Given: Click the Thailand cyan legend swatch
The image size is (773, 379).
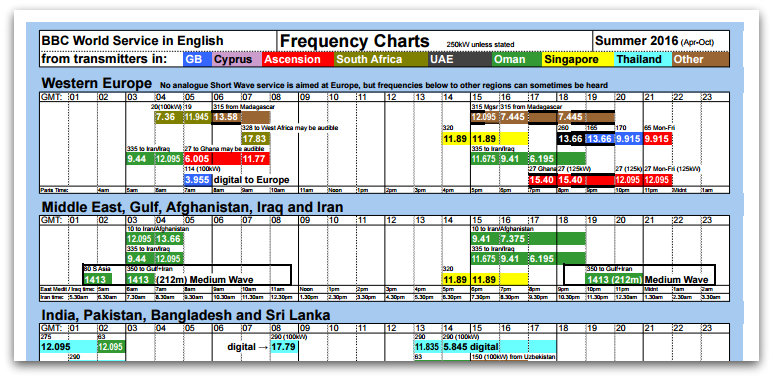Looking at the screenshot, I should 643,60.
